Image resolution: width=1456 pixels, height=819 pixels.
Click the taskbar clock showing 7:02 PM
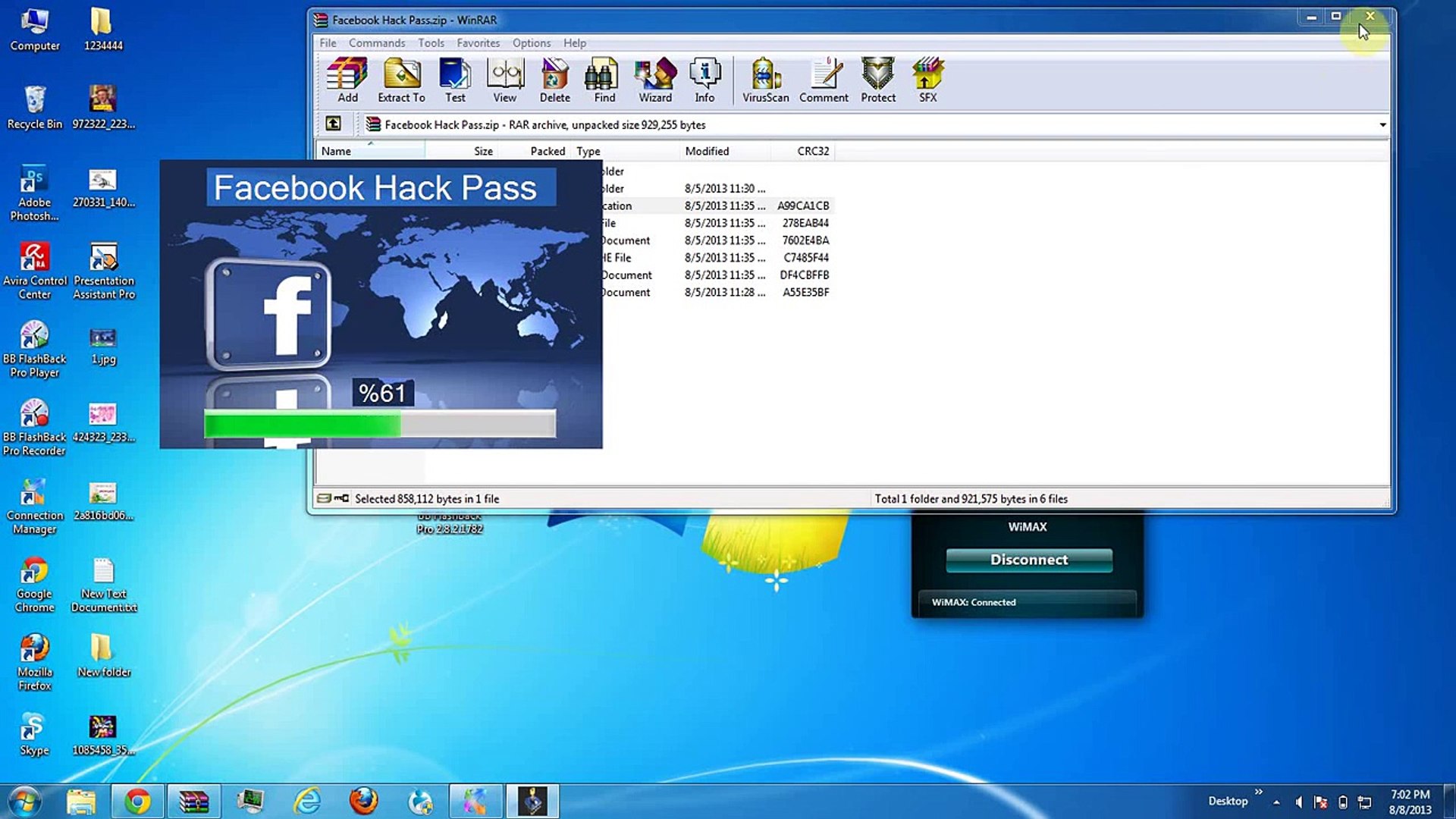pyautogui.click(x=1410, y=802)
